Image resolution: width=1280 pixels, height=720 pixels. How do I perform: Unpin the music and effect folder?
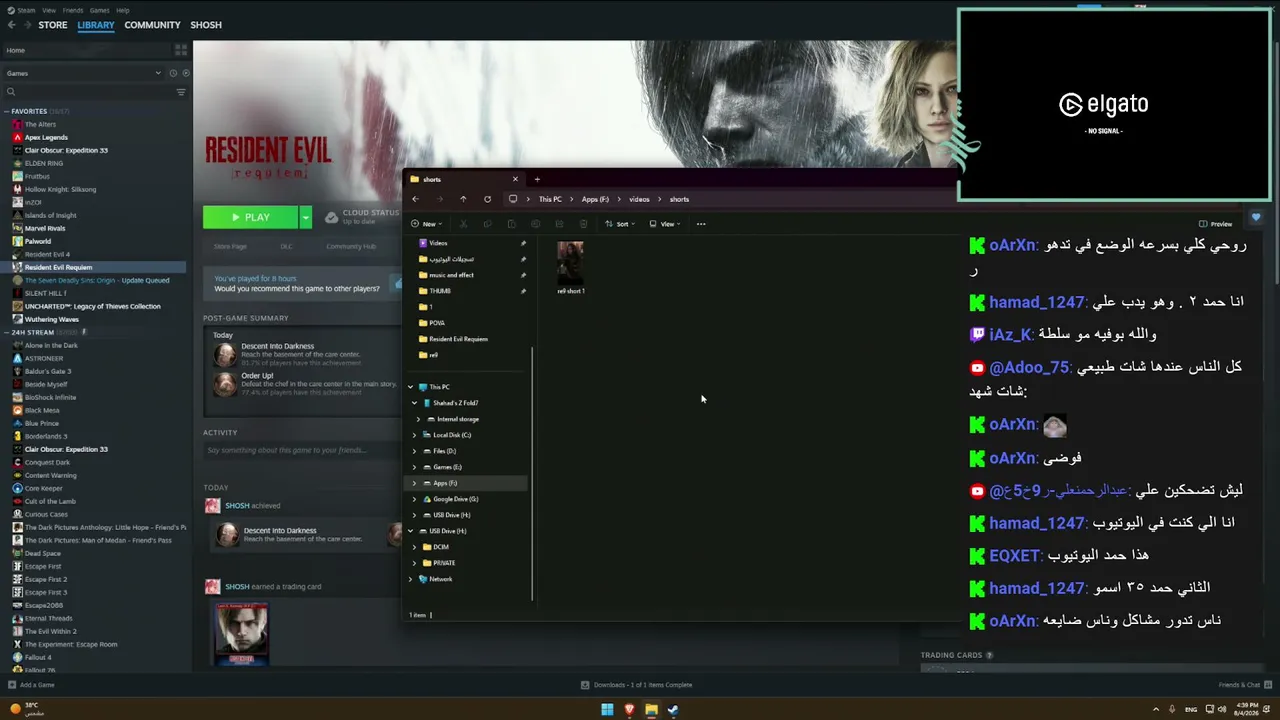523,275
